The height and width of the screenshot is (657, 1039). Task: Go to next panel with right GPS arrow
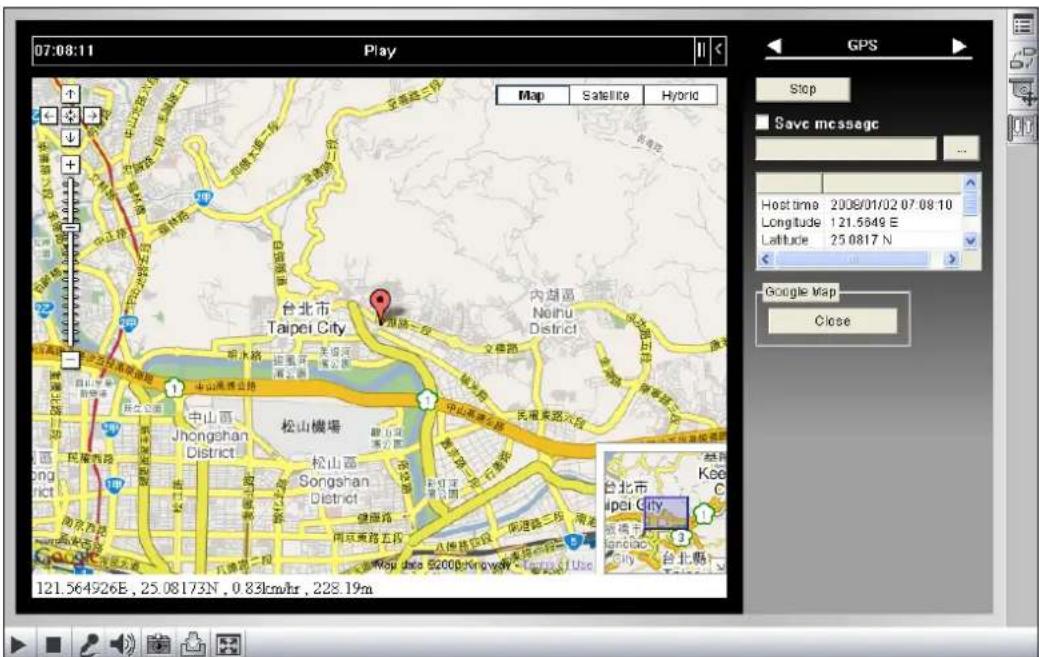[x=959, y=46]
